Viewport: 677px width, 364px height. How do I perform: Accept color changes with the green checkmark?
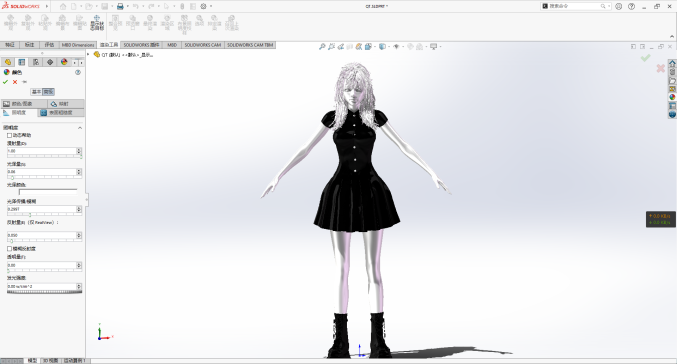[5, 82]
